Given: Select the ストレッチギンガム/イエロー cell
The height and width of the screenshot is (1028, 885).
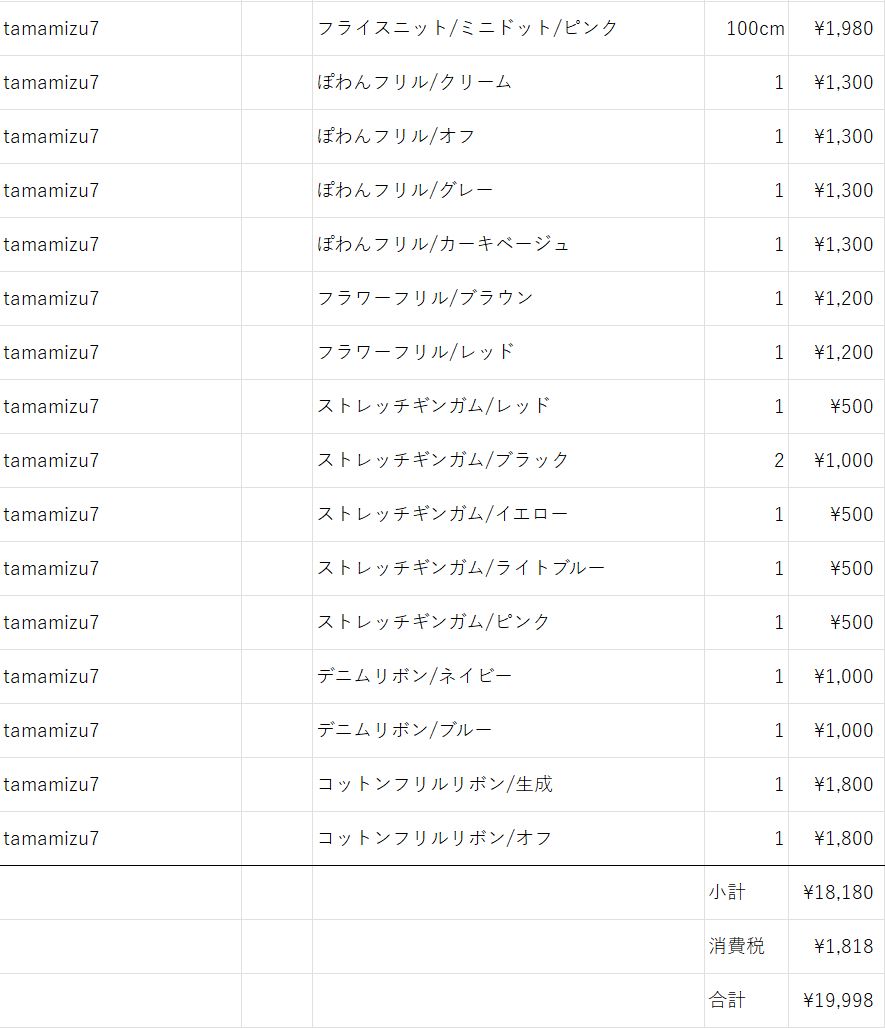Looking at the screenshot, I should pyautogui.click(x=508, y=515).
